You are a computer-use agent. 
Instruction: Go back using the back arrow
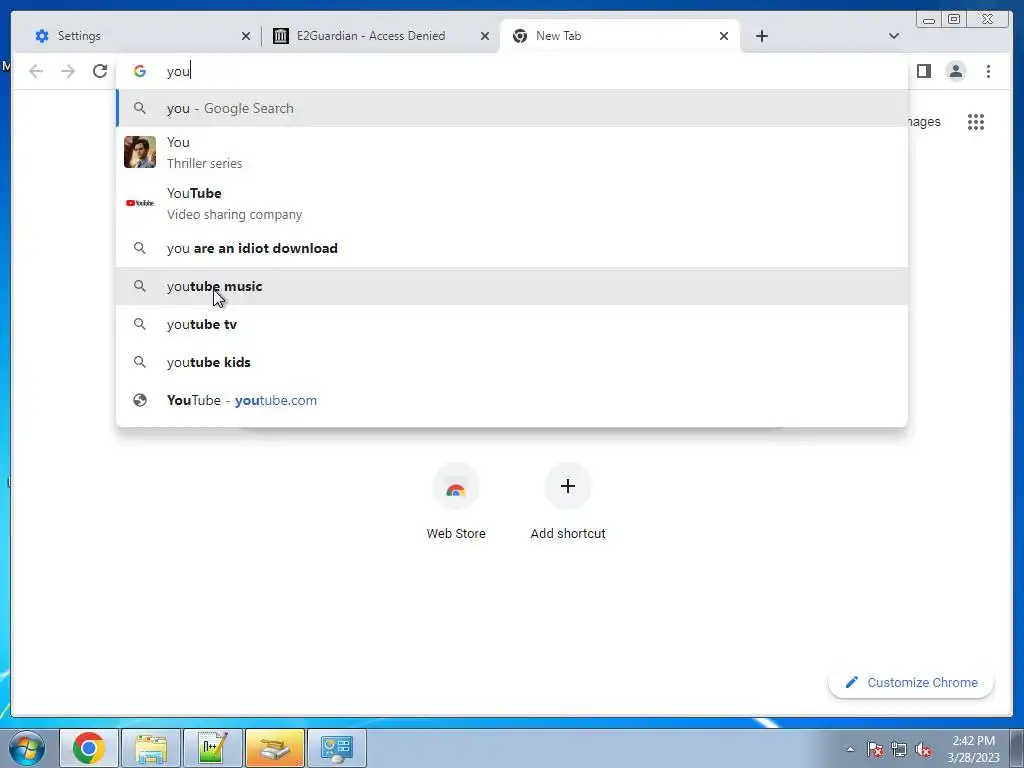click(x=36, y=71)
